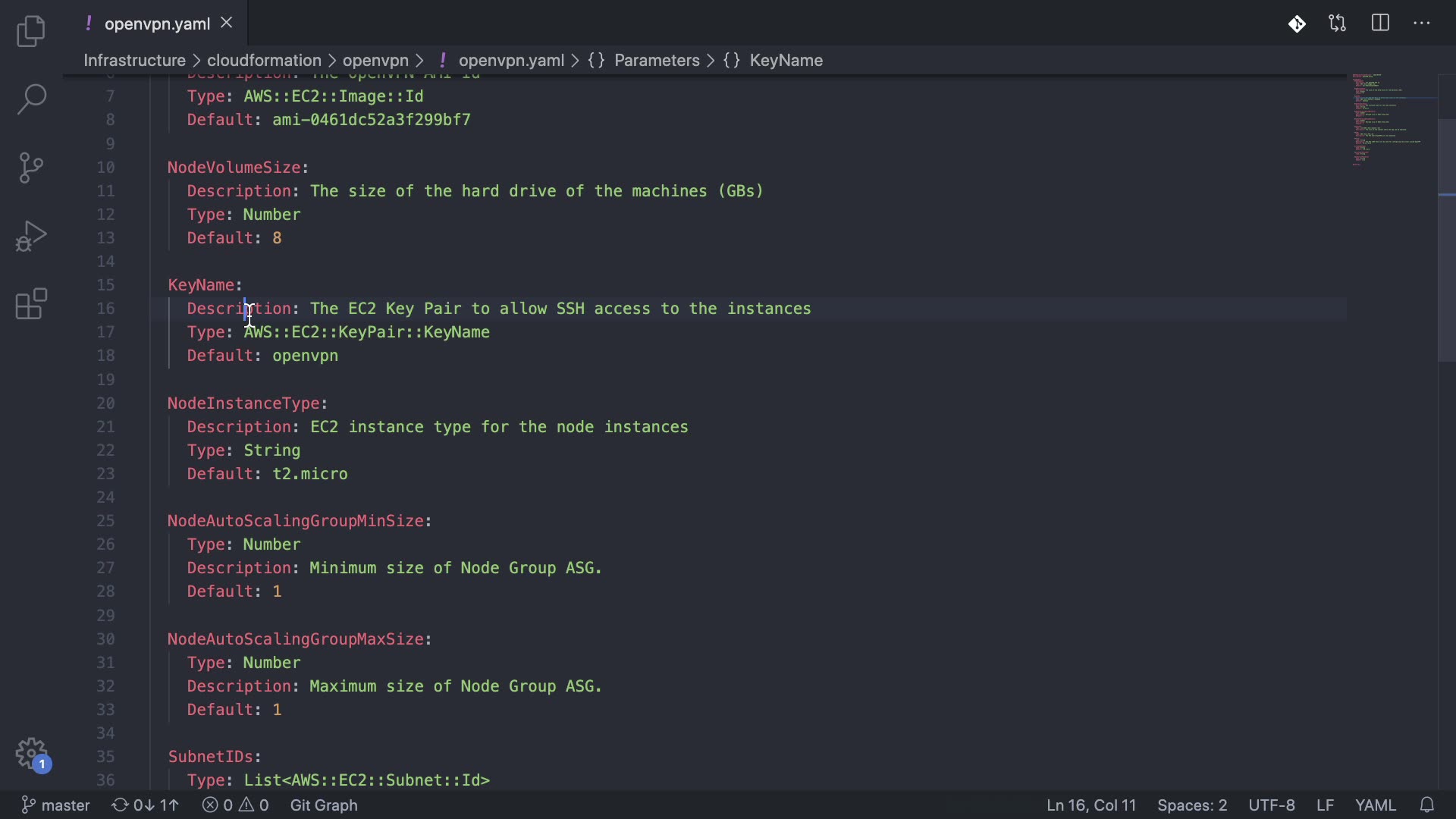Screen dimensions: 1456x819
Task: Open the More Actions ellipsis menu
Action: [1422, 24]
